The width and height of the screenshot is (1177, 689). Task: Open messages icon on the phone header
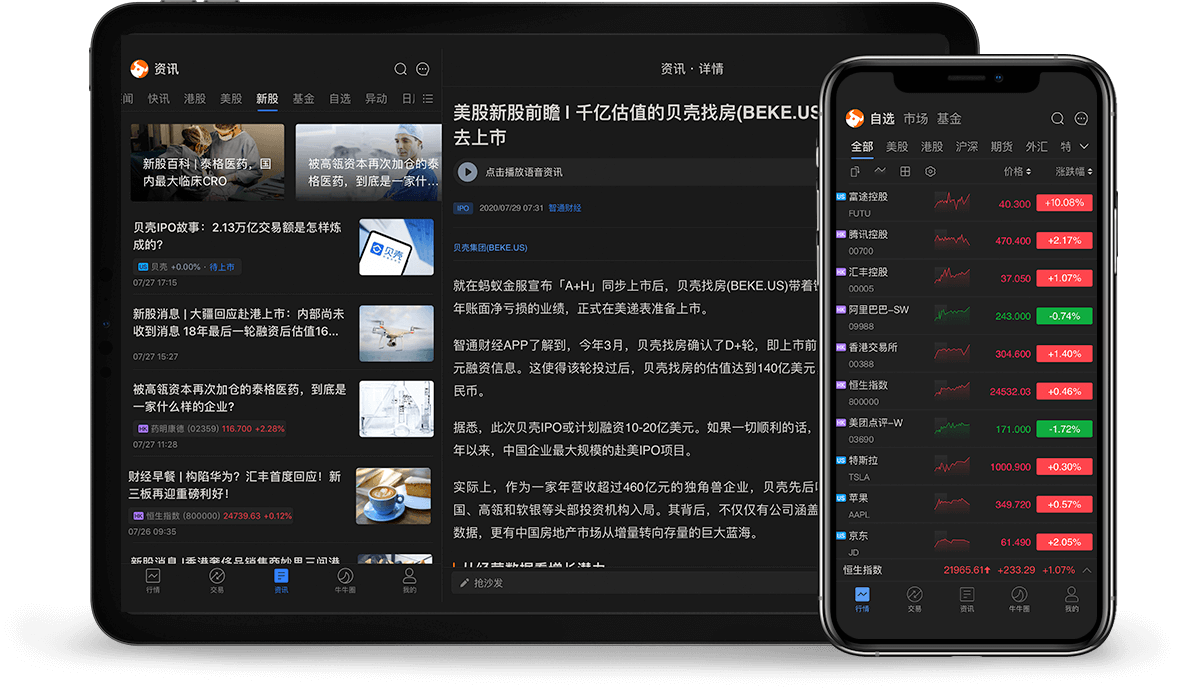[x=1082, y=119]
